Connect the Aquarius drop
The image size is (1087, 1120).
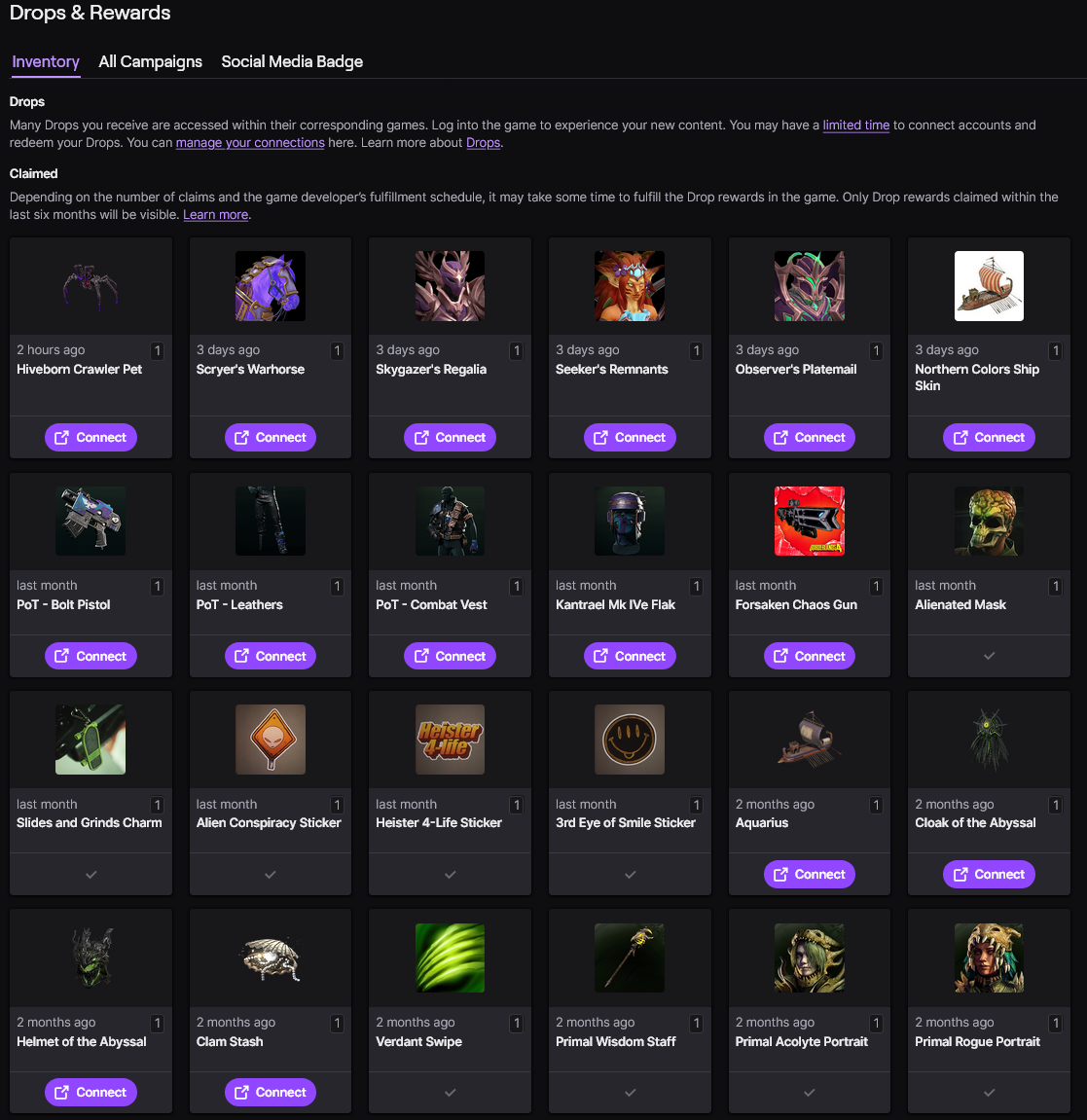click(x=810, y=874)
